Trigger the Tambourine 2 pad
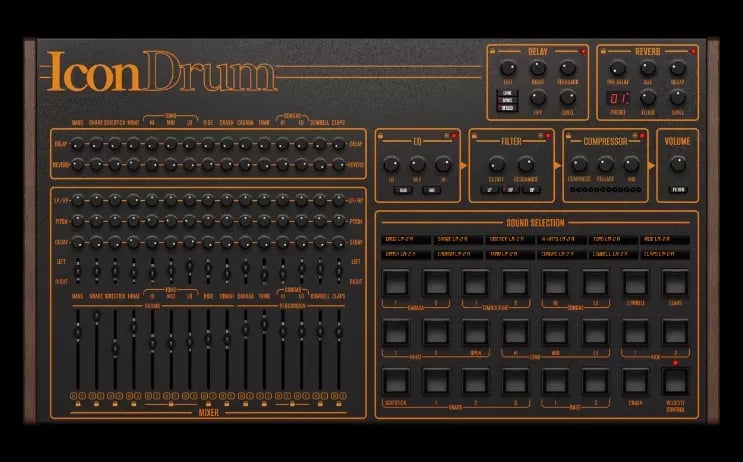This screenshot has width=743, height=462. (x=516, y=283)
